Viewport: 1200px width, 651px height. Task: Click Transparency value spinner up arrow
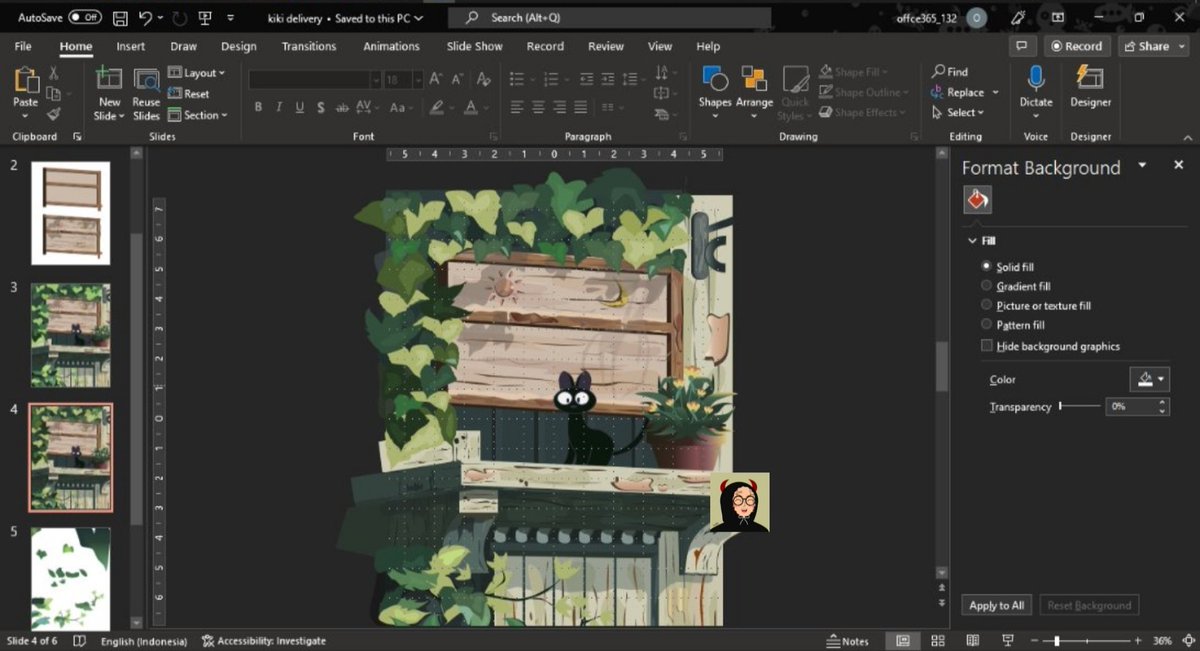click(x=1162, y=402)
